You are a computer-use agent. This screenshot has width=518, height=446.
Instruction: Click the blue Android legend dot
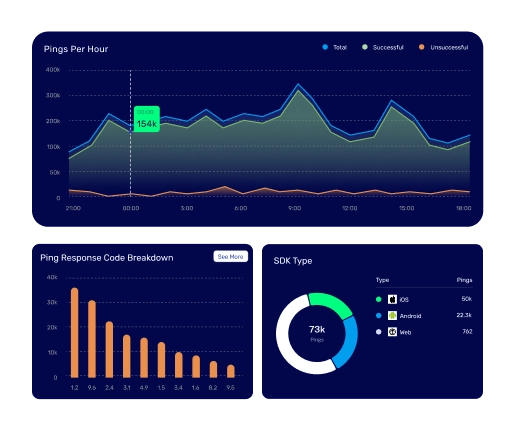[378, 315]
